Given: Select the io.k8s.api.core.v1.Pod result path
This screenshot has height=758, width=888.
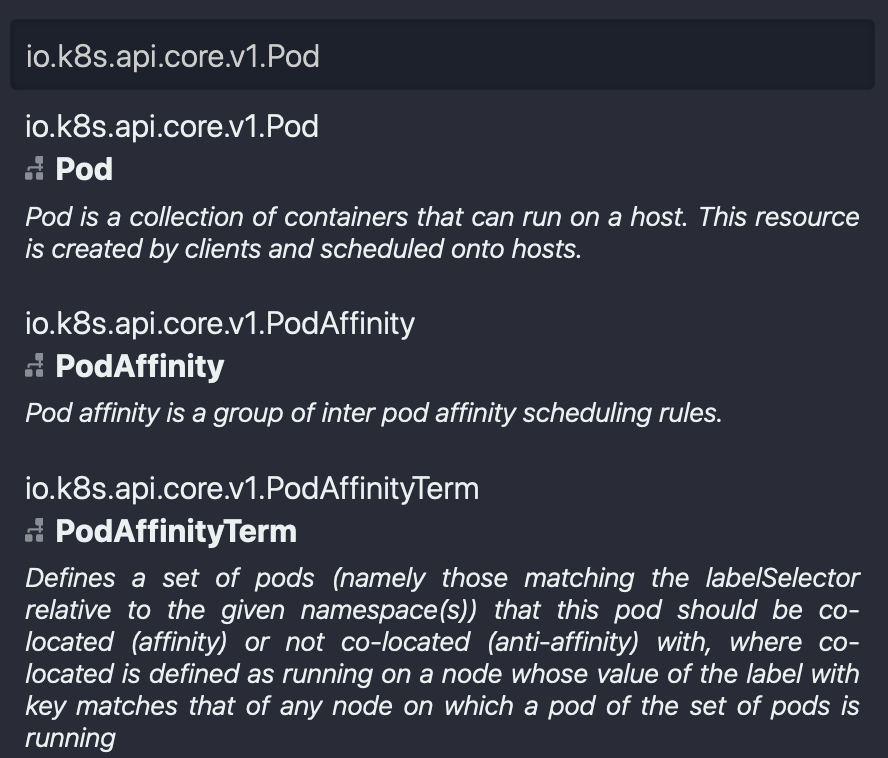Looking at the screenshot, I should (x=172, y=126).
